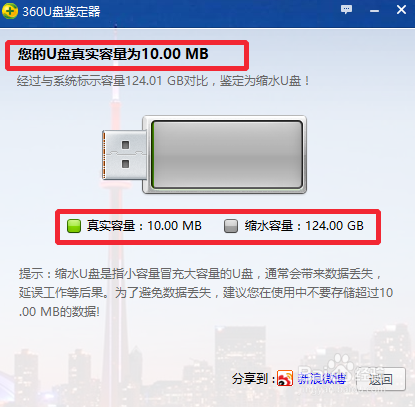Click the 360U盘鉴定器 title text
The image size is (415, 407).
(x=61, y=12)
